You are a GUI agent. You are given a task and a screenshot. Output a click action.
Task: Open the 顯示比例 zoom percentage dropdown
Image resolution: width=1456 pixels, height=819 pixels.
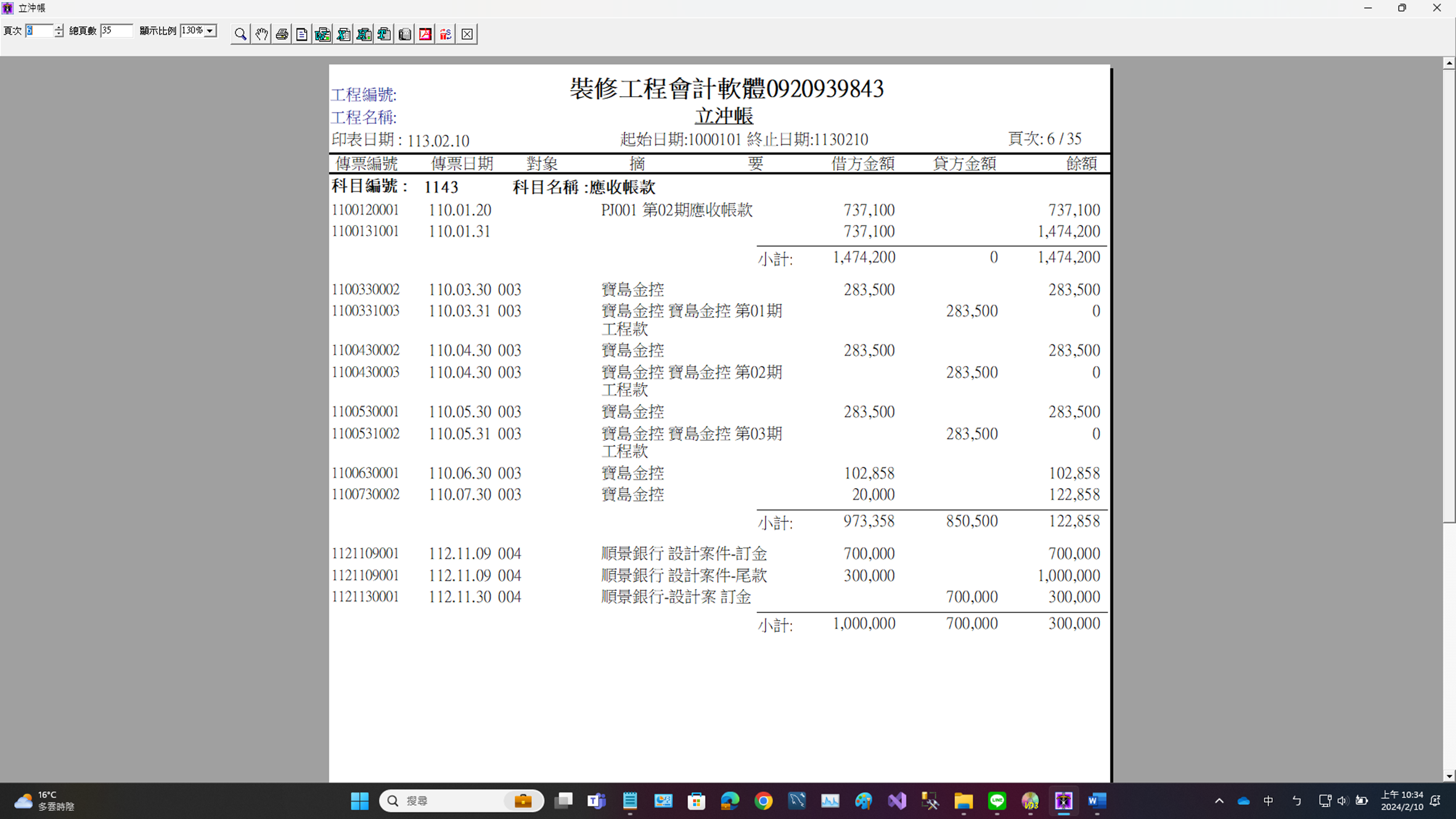coord(210,31)
